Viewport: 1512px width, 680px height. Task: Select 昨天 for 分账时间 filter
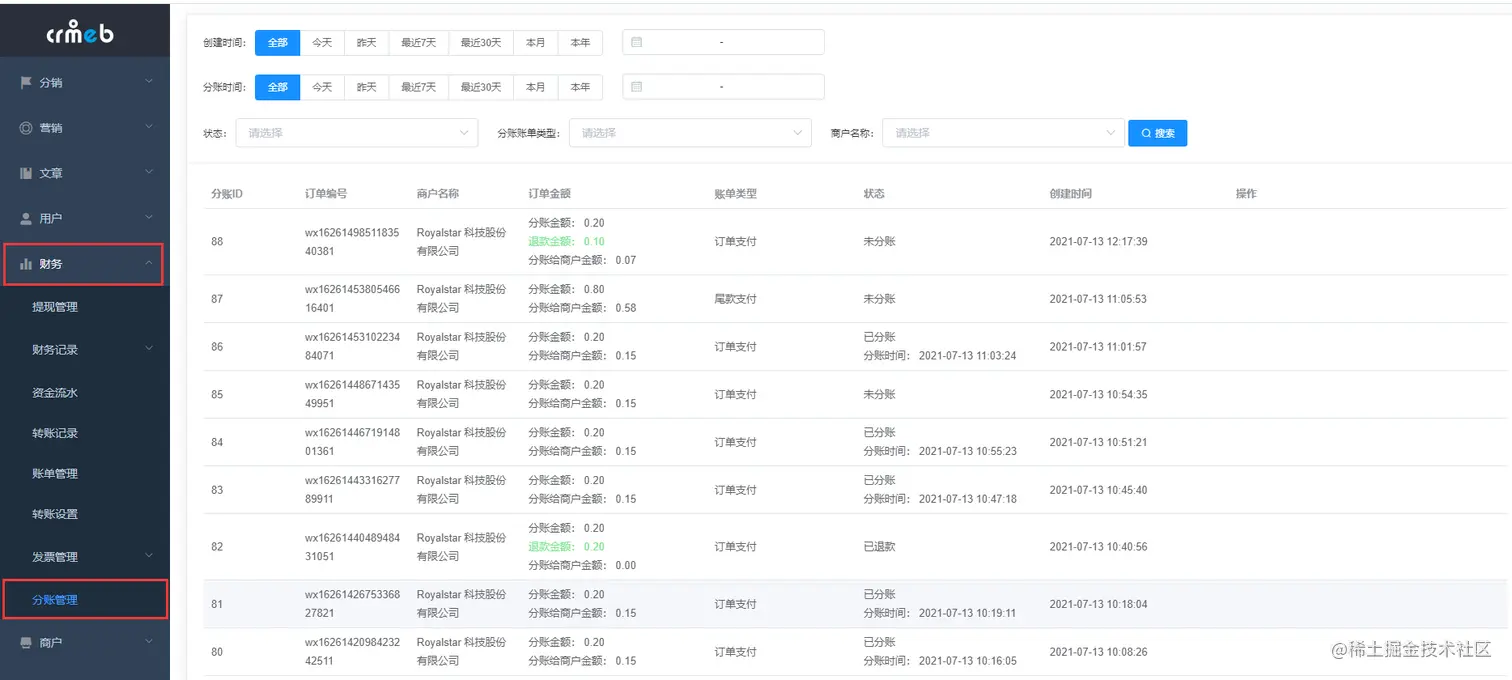pos(366,87)
